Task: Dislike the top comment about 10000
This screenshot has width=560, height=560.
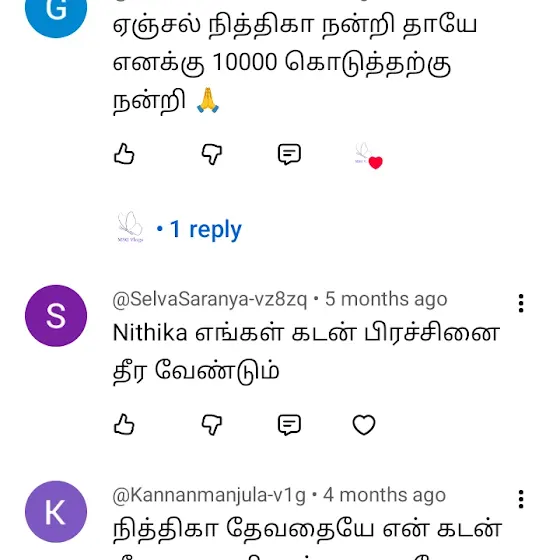Action: [x=212, y=154]
